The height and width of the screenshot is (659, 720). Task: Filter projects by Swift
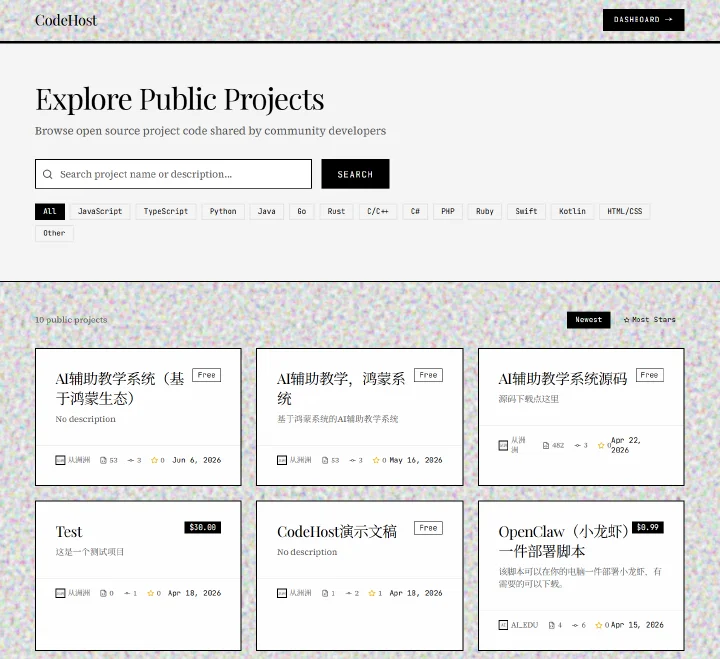coord(526,211)
